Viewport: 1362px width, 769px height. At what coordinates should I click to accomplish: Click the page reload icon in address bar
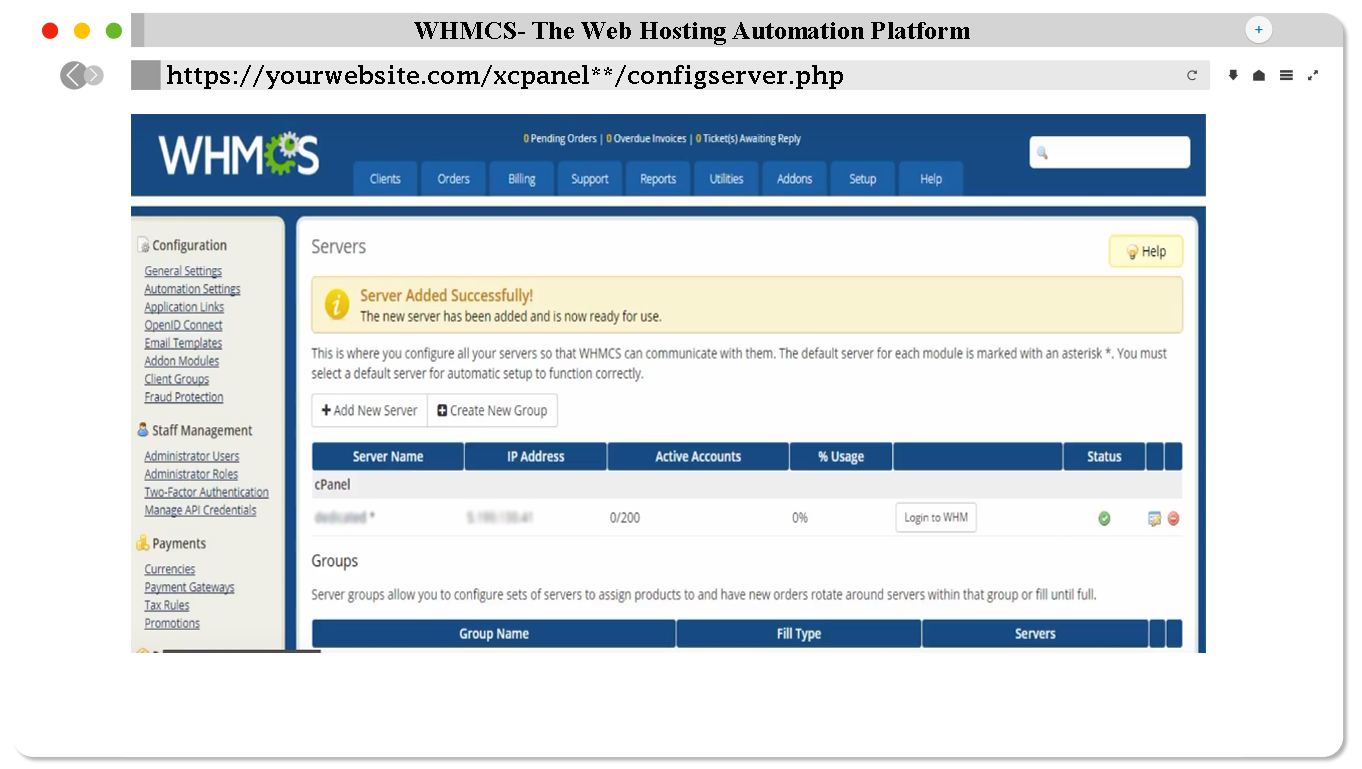(1192, 75)
